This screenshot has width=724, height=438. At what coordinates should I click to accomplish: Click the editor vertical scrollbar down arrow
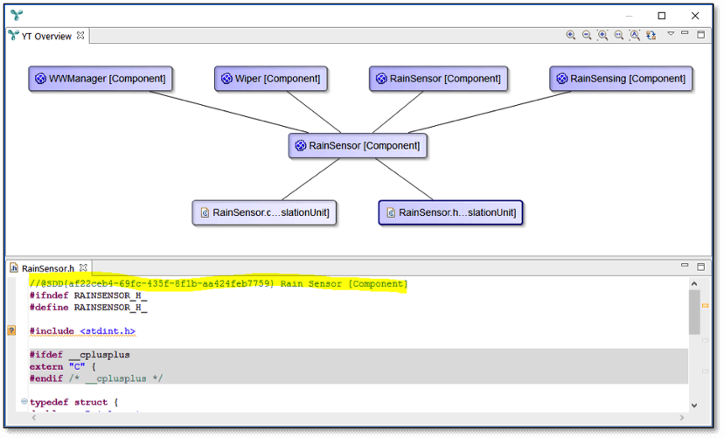click(694, 405)
